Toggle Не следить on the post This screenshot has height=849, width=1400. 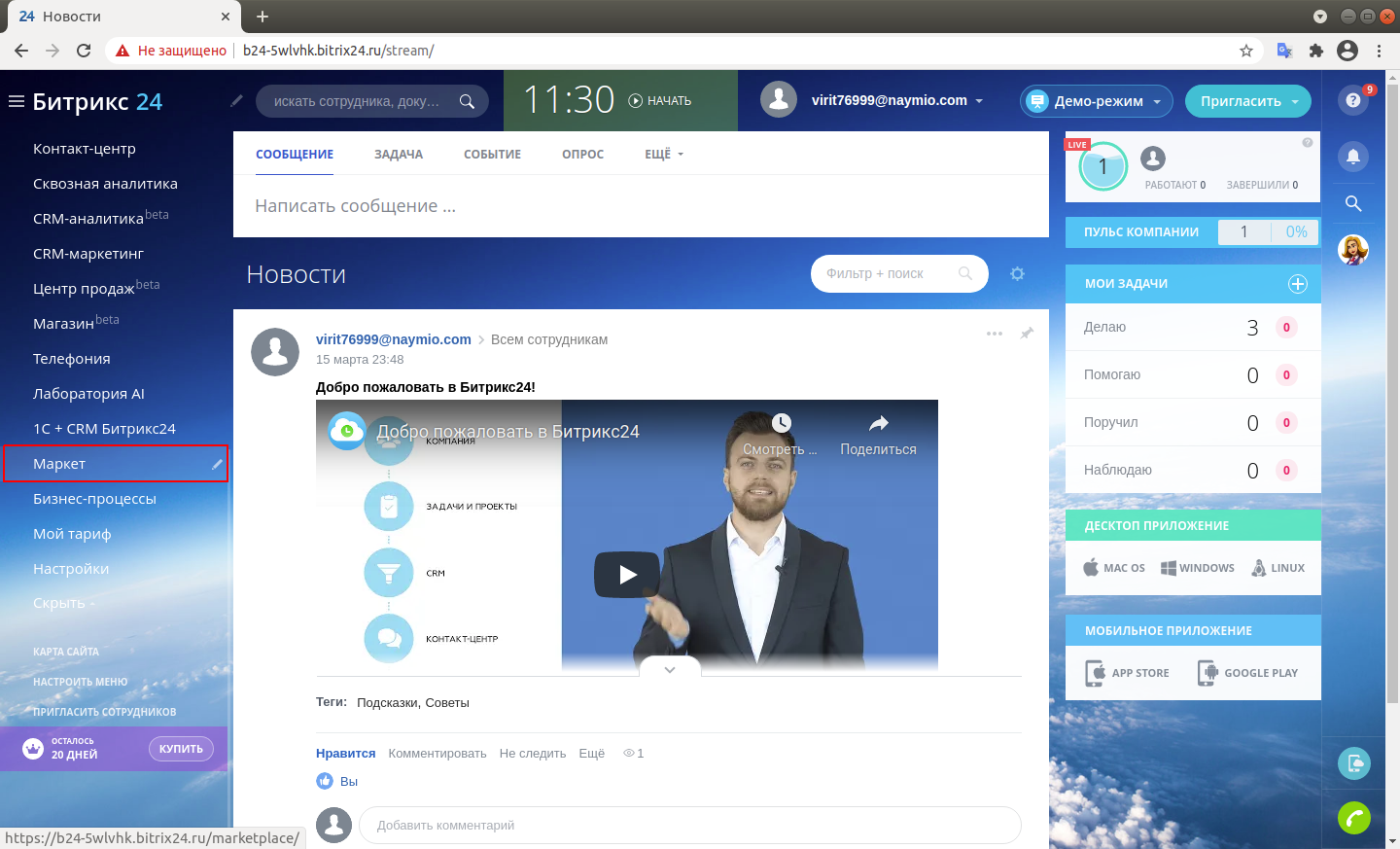[x=533, y=754]
